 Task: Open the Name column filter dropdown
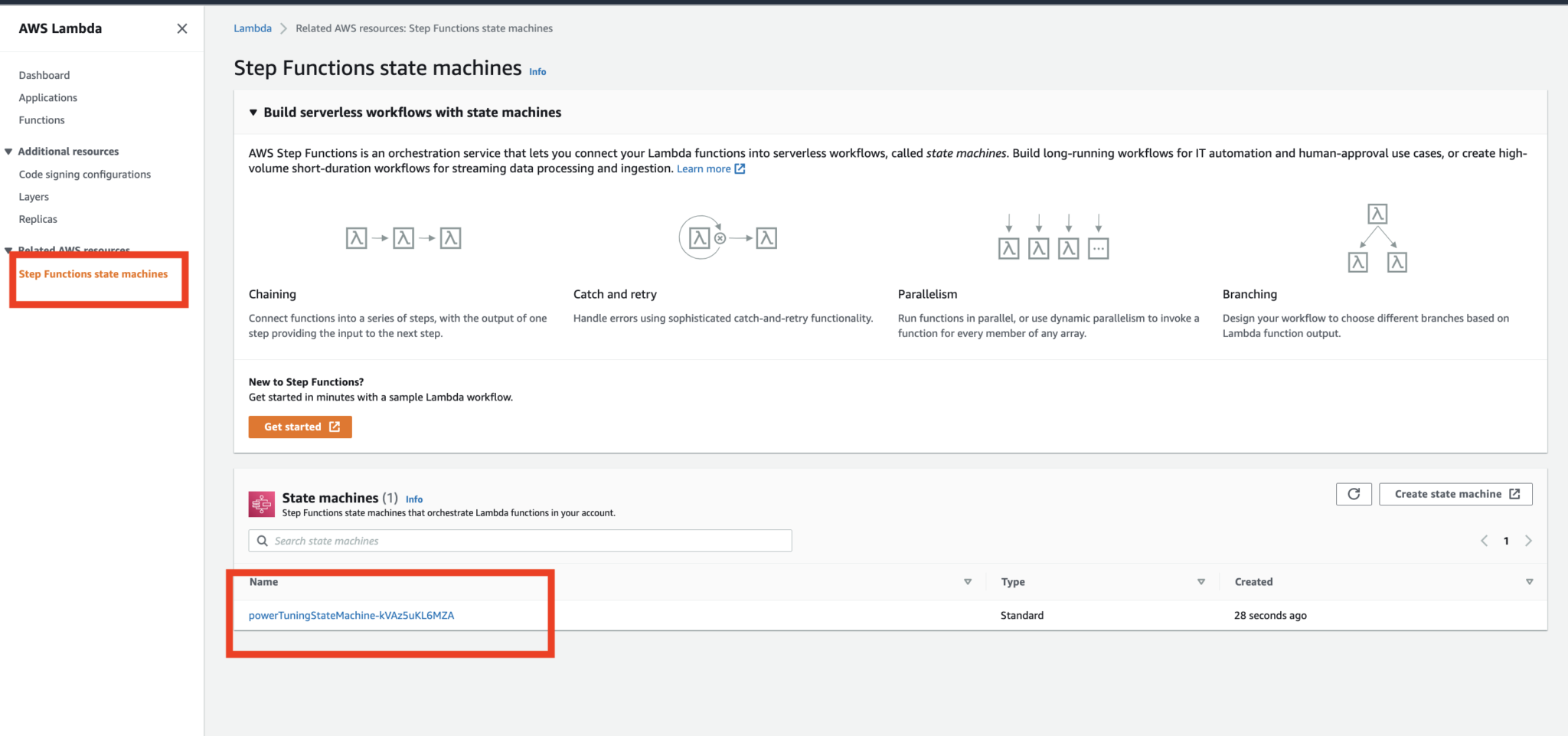[x=968, y=581]
